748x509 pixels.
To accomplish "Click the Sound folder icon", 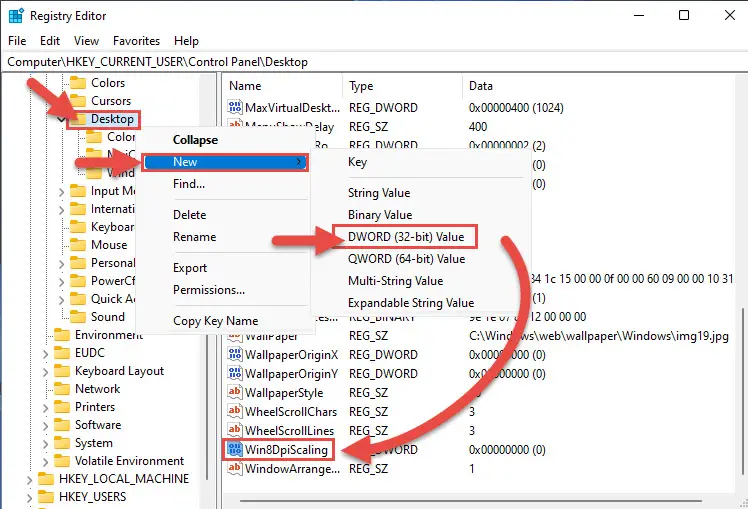I will 78,317.
